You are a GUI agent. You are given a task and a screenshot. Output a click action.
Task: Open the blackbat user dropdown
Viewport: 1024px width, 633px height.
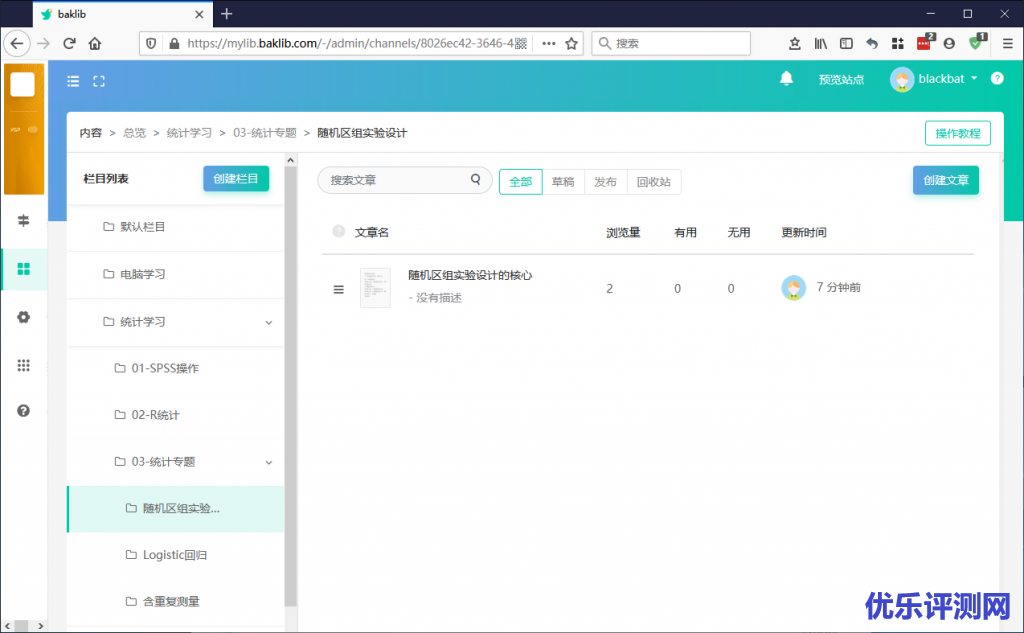(936, 79)
